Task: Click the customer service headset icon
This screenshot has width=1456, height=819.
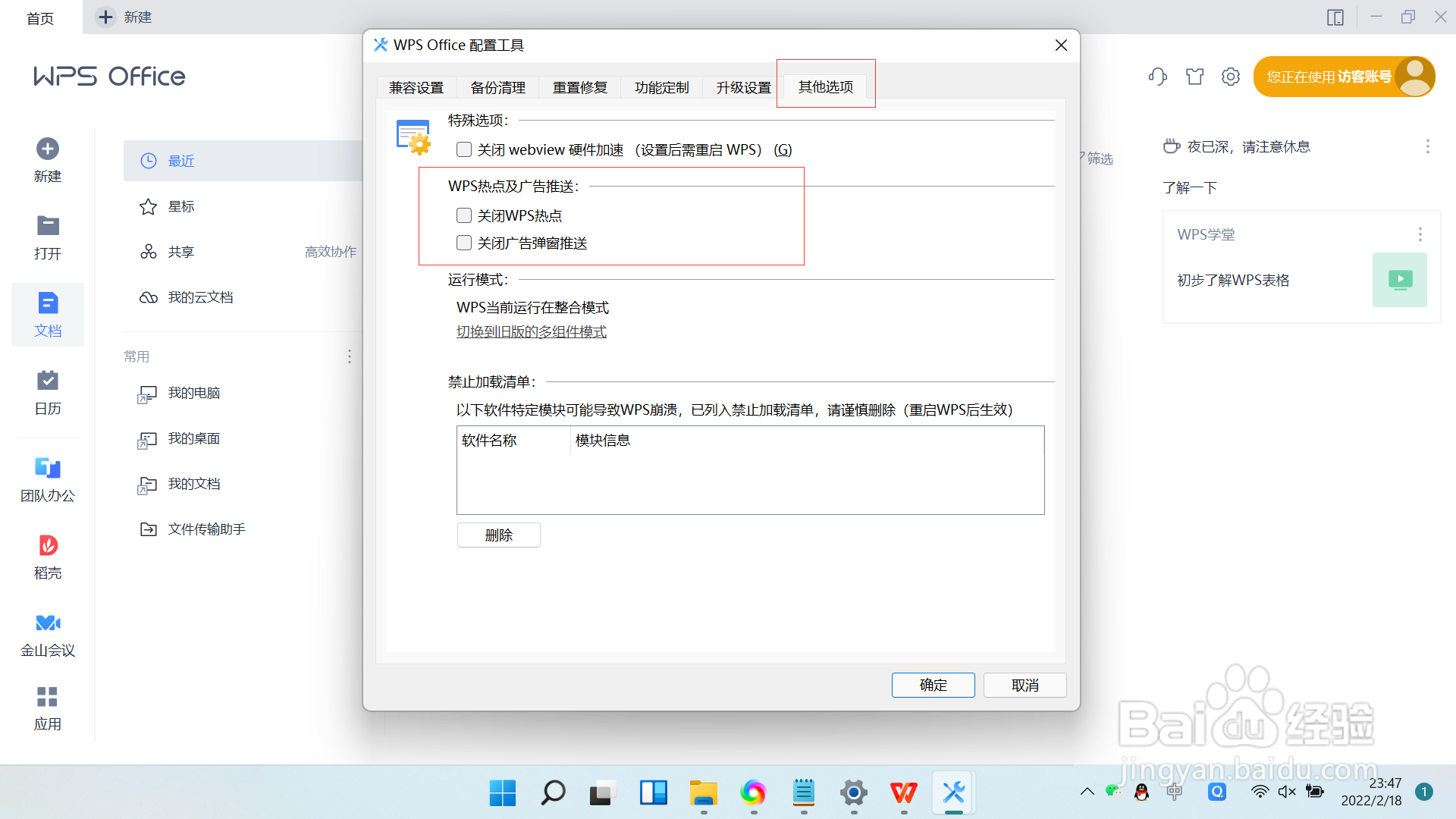Action: click(1158, 76)
